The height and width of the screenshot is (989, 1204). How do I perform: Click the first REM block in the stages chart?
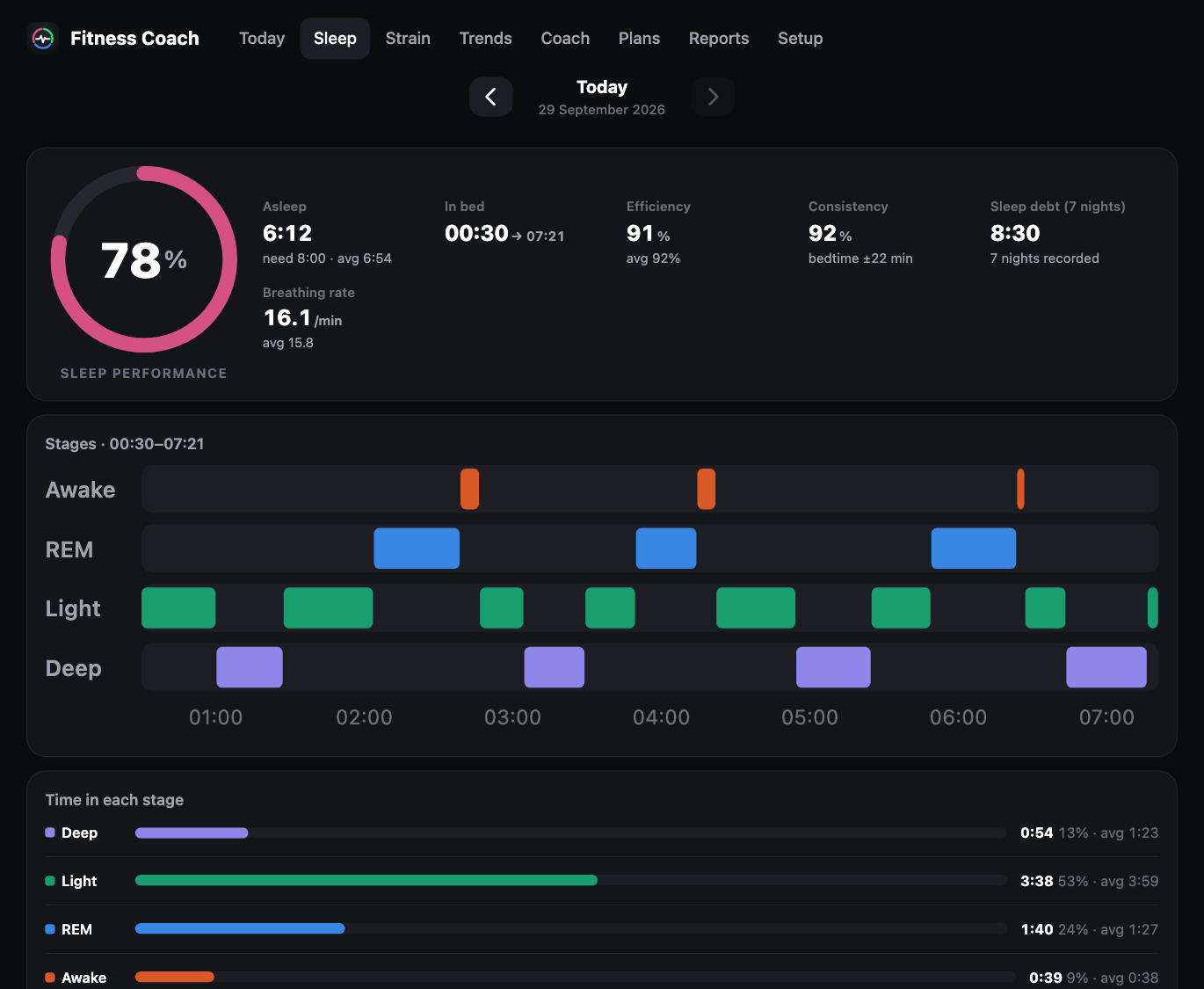coord(417,549)
